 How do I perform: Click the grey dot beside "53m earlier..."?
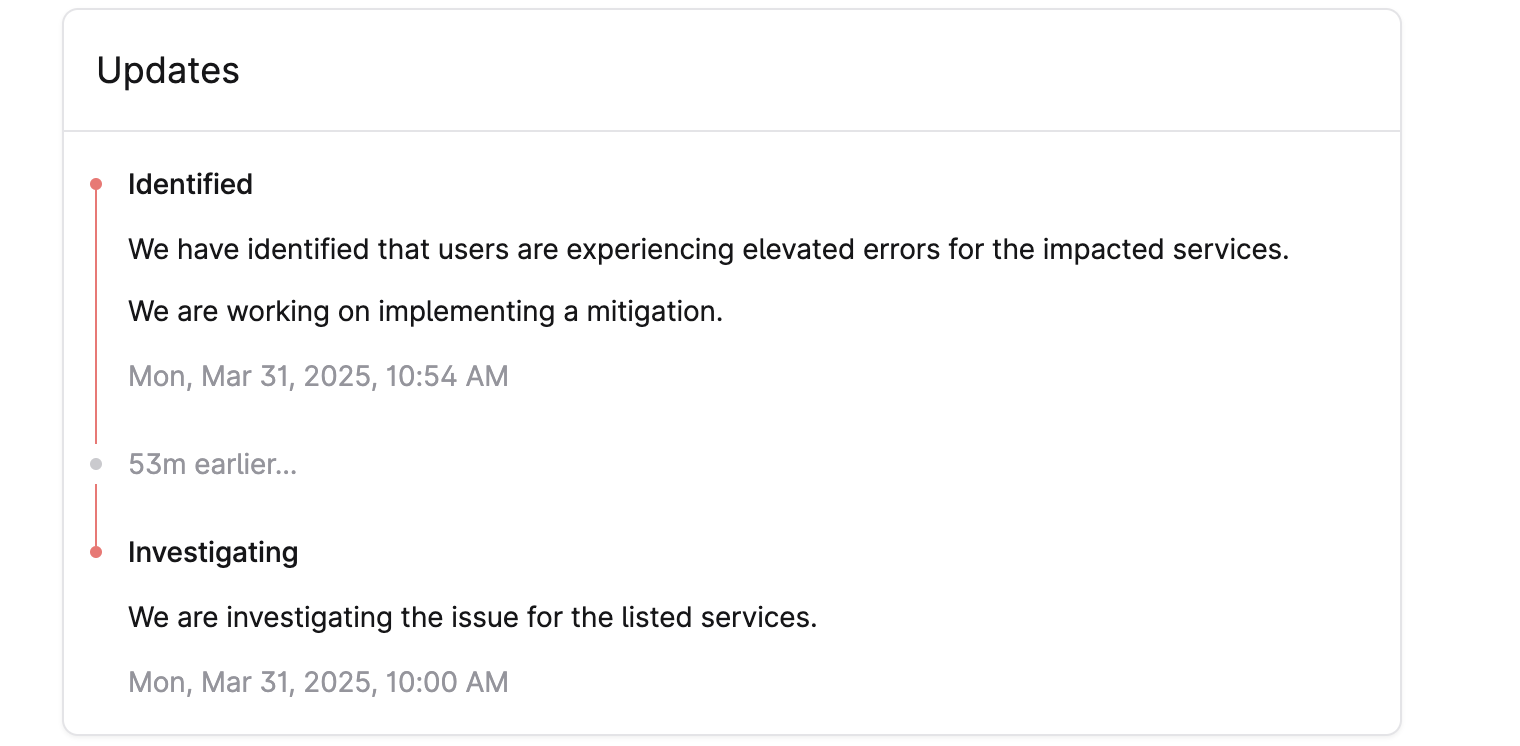[96, 464]
